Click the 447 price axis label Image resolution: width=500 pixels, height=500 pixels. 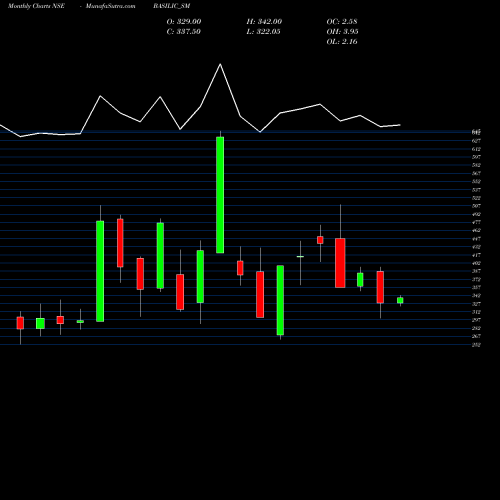(x=476, y=239)
